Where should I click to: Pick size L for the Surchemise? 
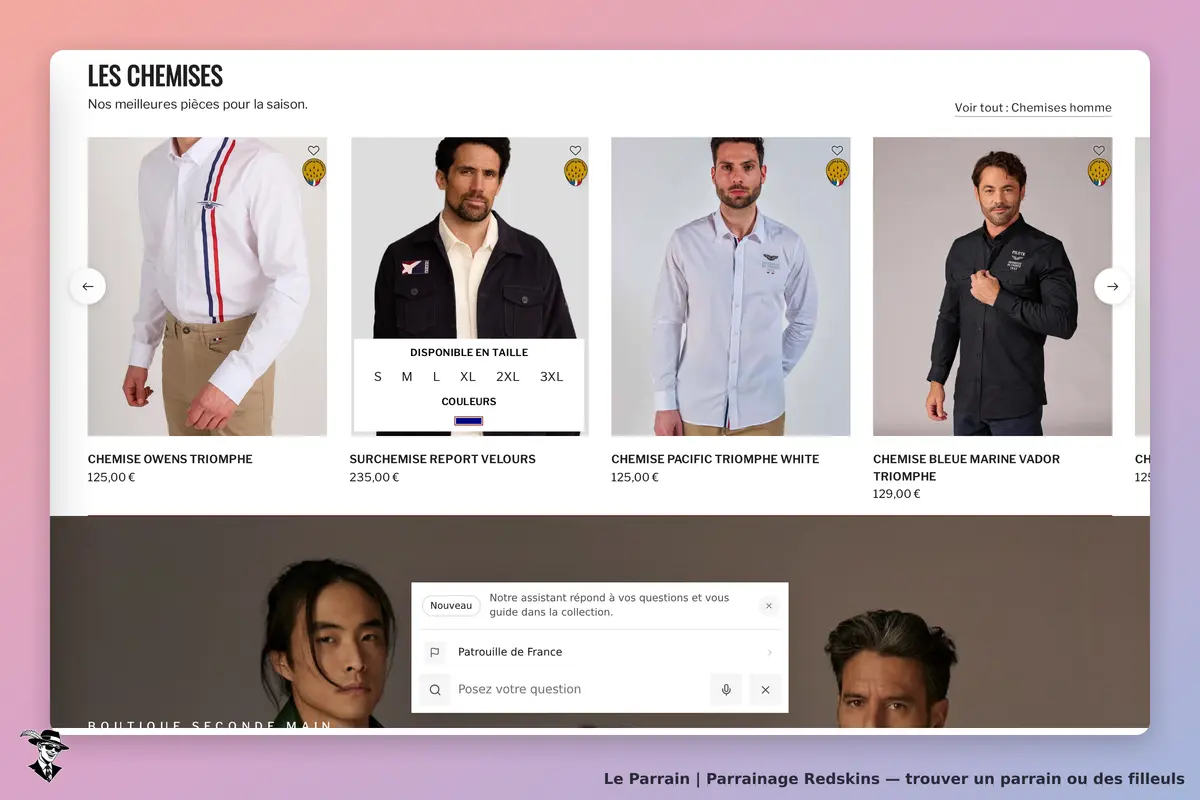(436, 377)
